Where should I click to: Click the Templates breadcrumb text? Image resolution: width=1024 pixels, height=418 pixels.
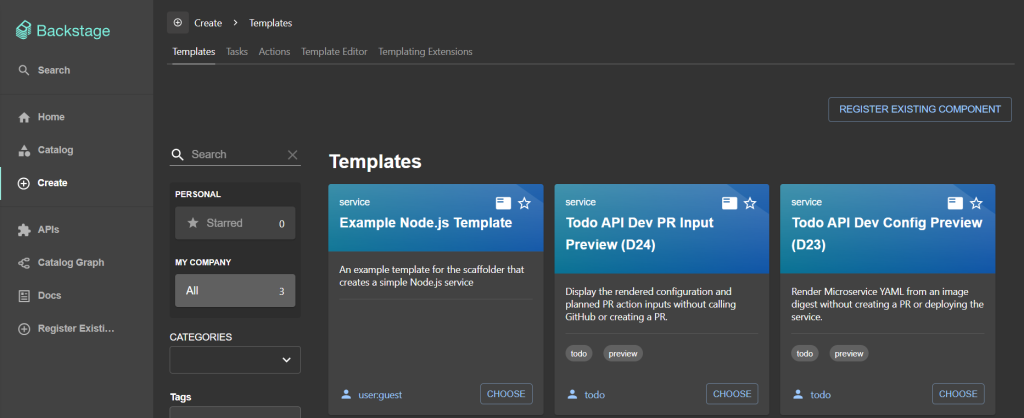pos(270,23)
